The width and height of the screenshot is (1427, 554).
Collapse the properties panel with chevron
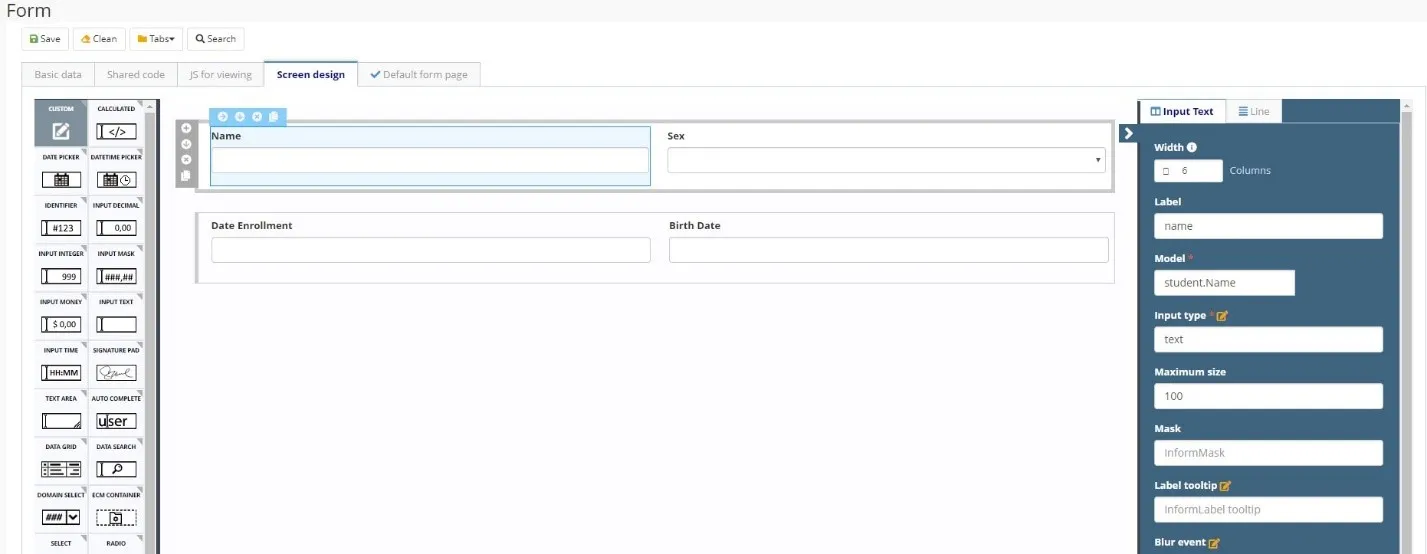coord(1128,133)
